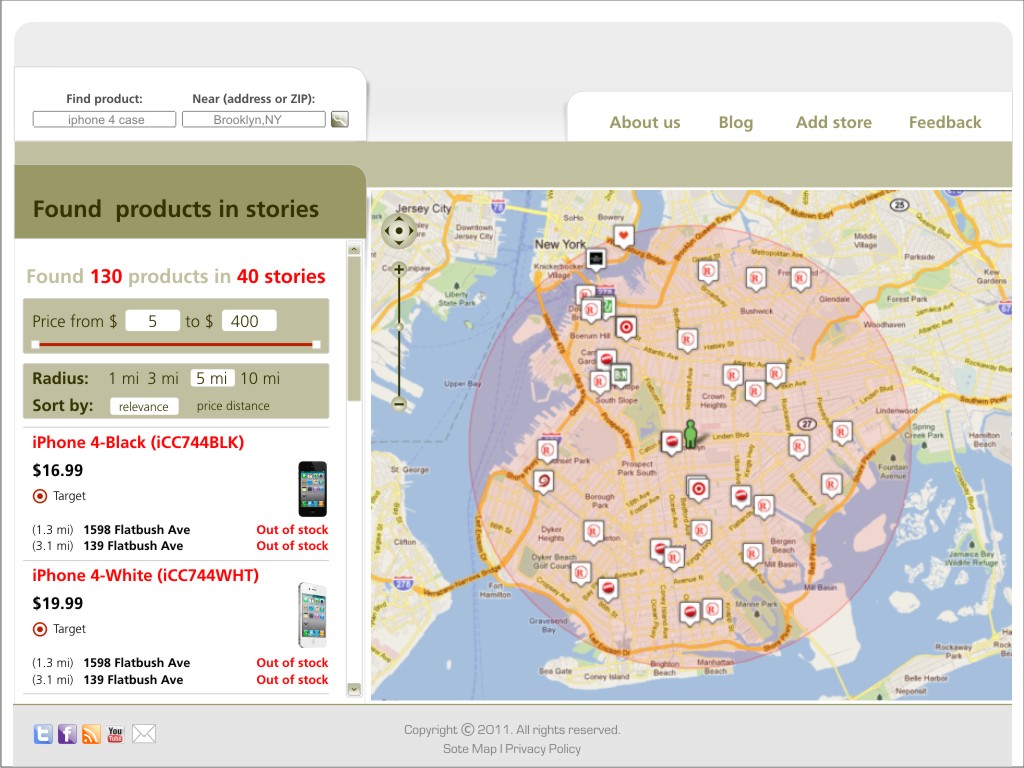Viewport: 1024px width, 768px height.
Task: Click the red marker near Sheepshead Bay
Action: pyautogui.click(x=690, y=613)
